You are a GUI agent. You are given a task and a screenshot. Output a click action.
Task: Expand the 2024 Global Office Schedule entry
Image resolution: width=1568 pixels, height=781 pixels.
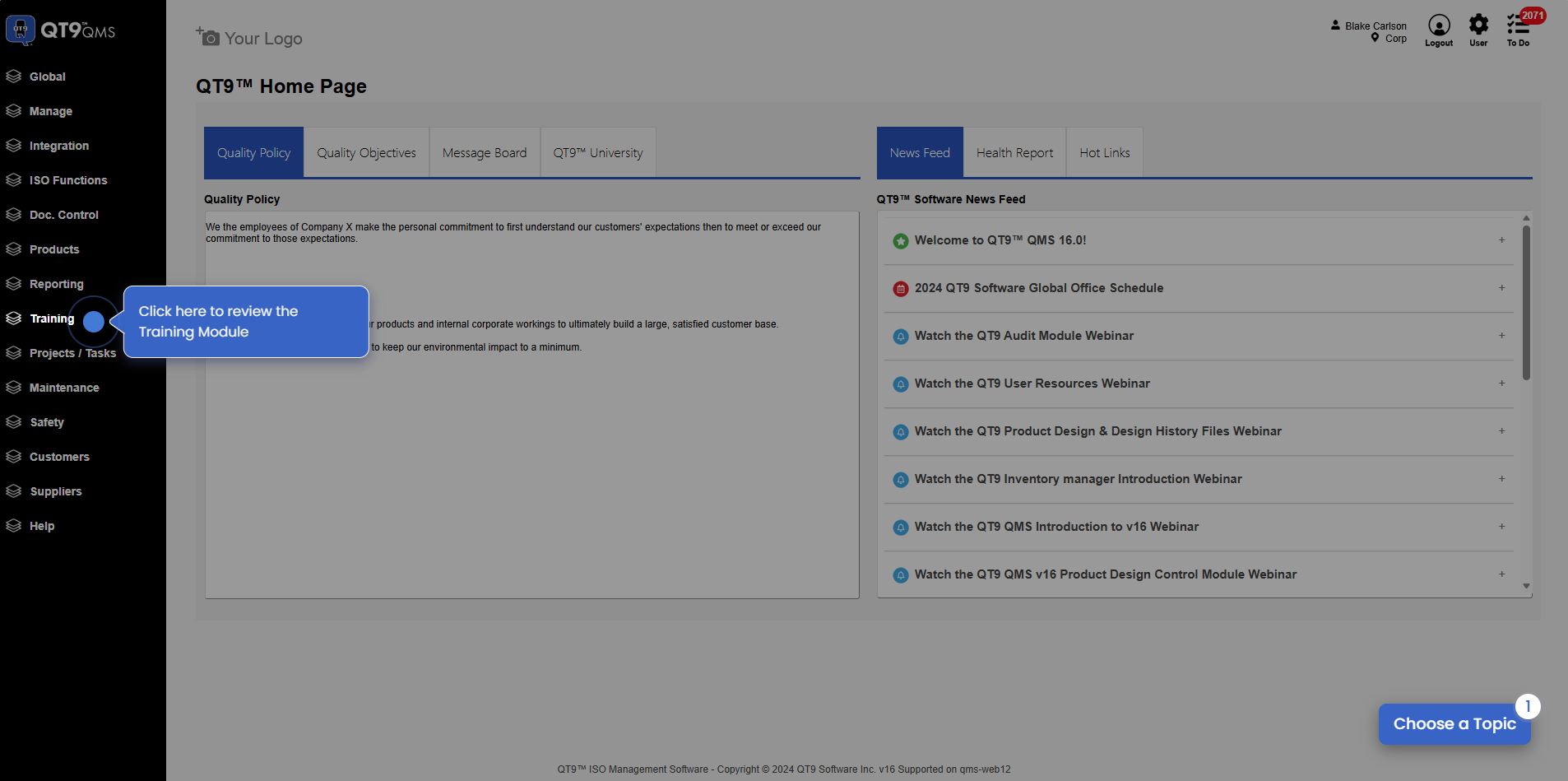point(1501,288)
